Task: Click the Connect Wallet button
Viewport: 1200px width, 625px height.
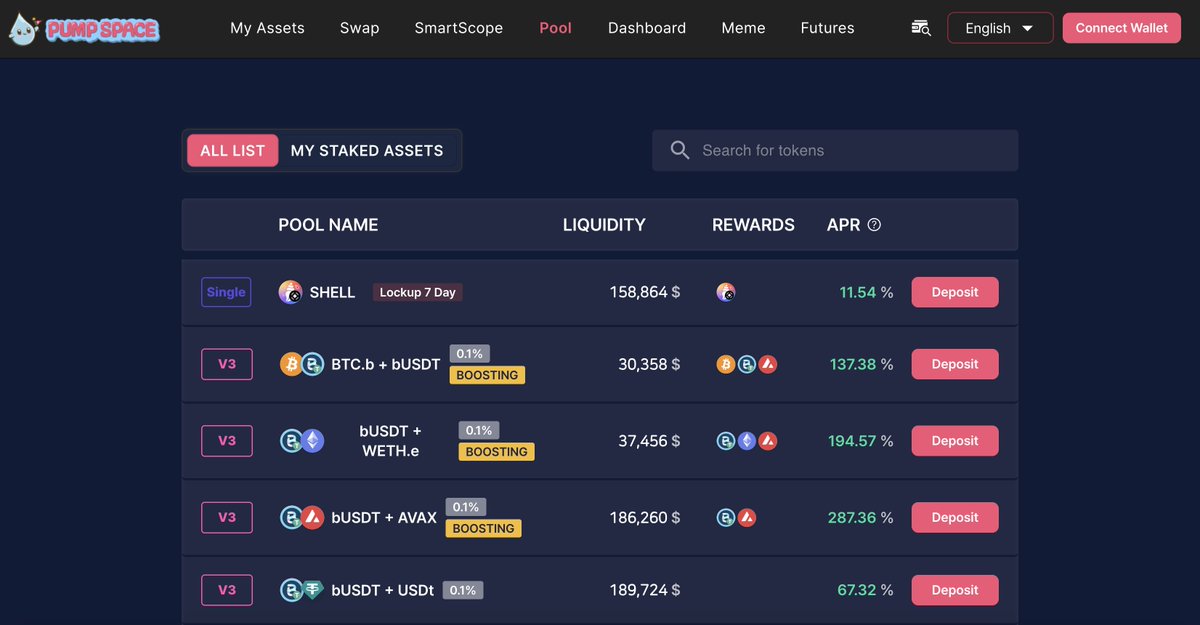Action: [x=1121, y=28]
